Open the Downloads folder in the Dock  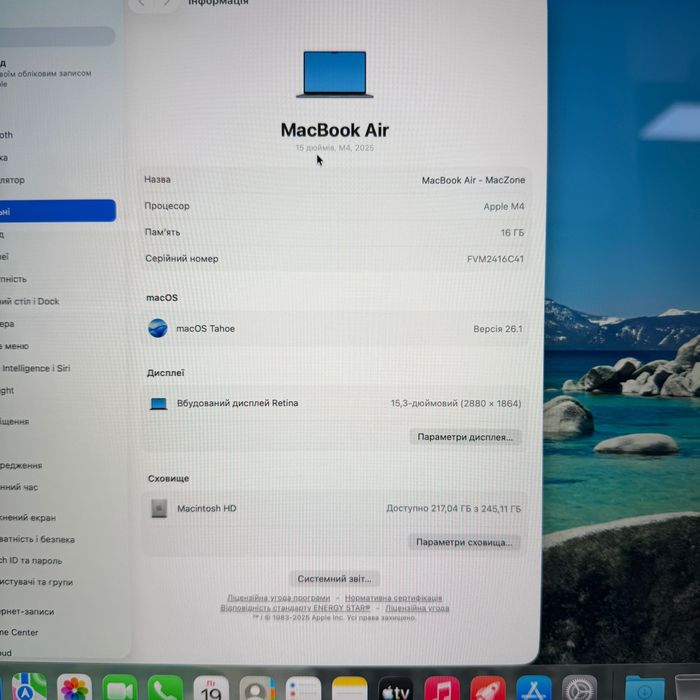pos(645,688)
